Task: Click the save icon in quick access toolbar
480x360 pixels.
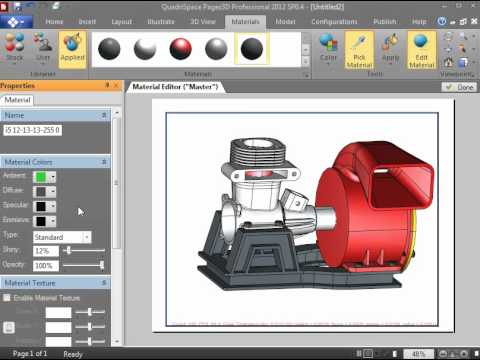Action: [17, 6]
